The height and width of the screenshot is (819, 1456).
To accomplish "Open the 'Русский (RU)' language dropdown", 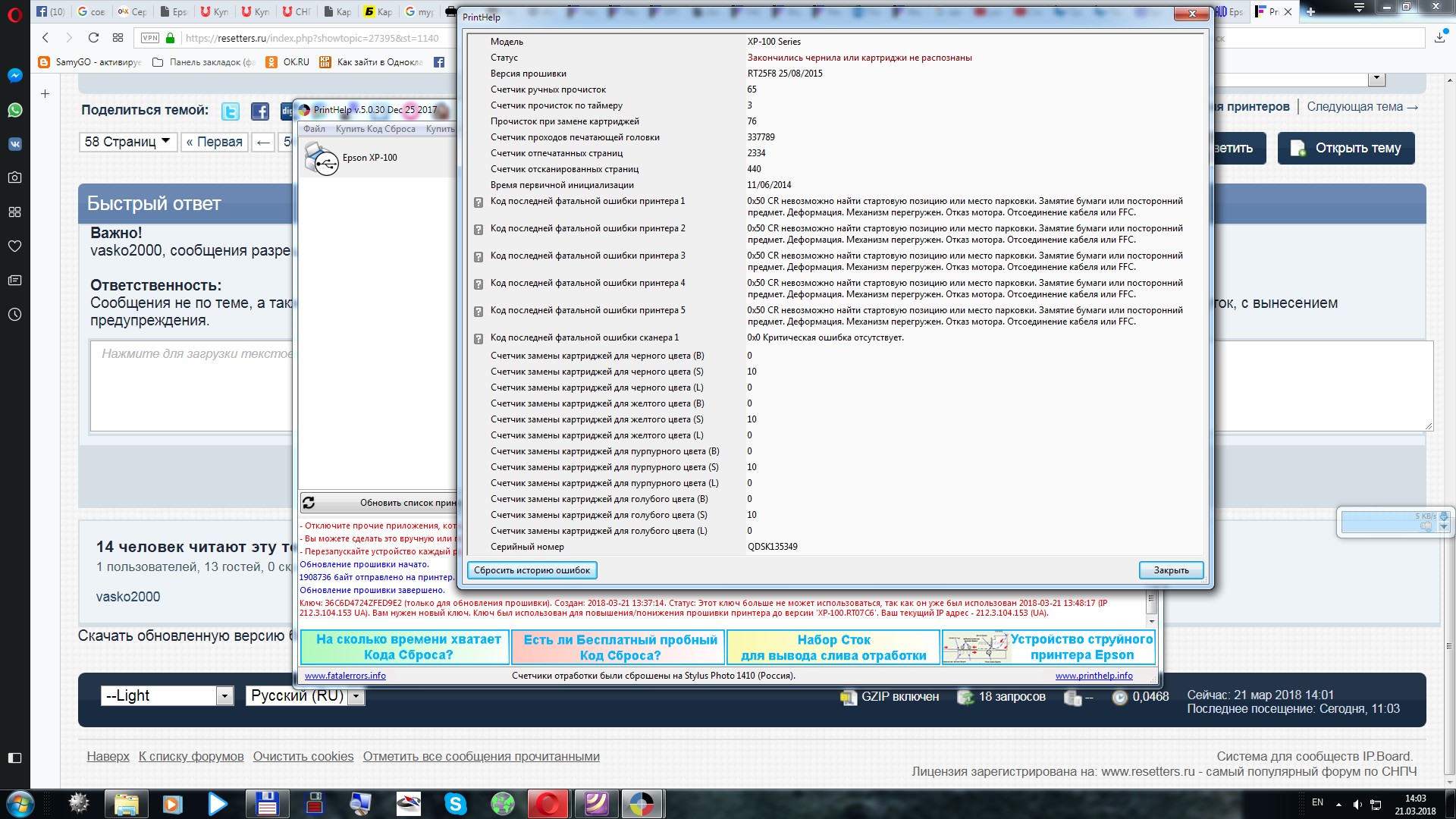I will tap(305, 695).
